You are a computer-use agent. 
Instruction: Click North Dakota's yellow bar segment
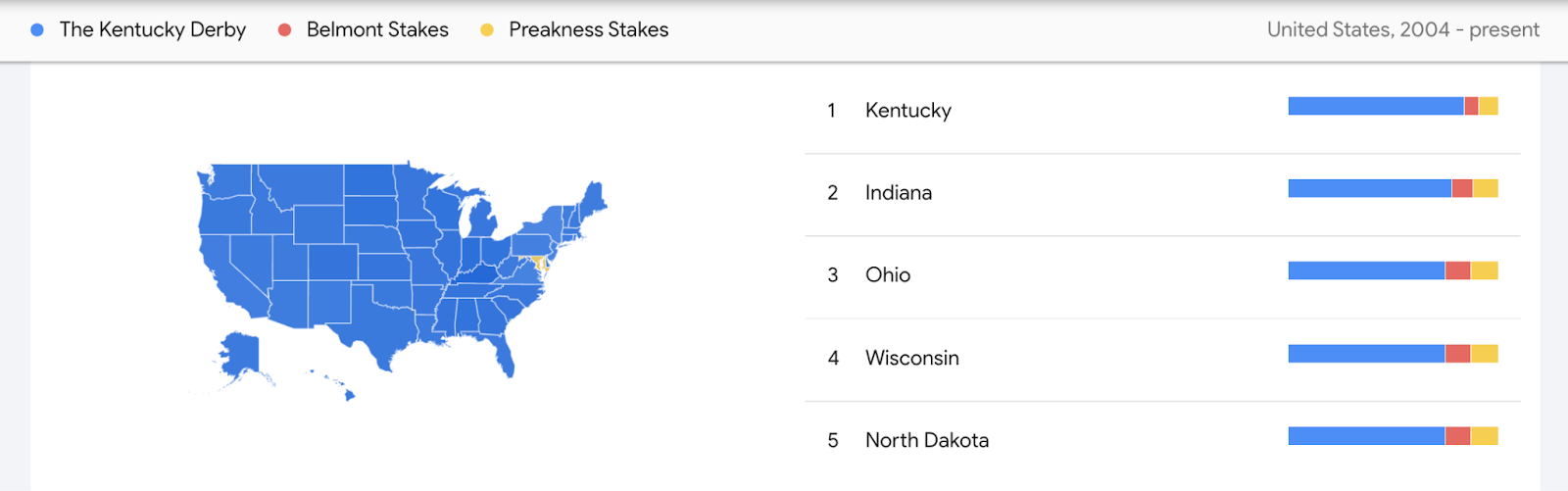(1485, 436)
